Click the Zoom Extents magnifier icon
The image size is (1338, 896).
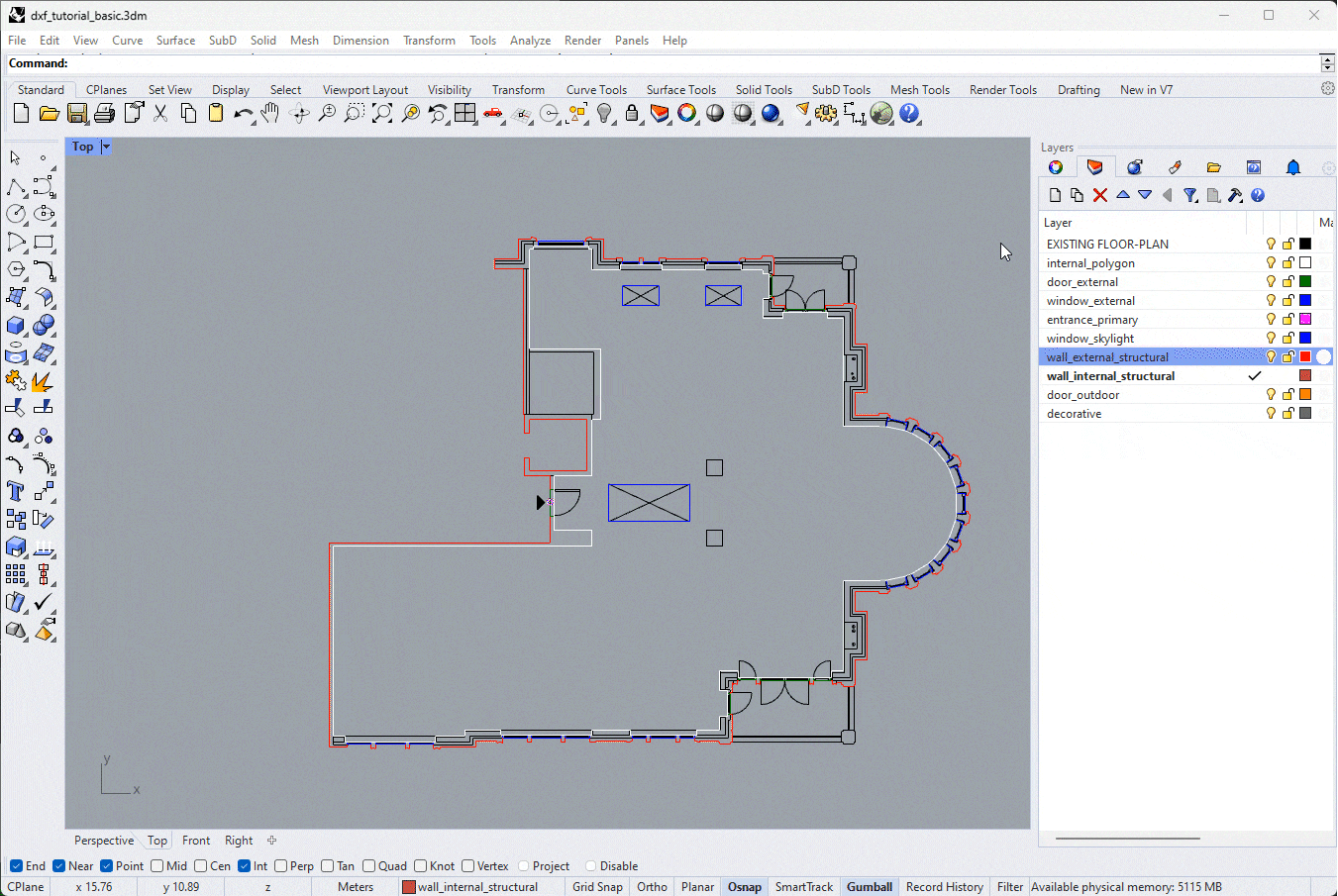coord(382,114)
